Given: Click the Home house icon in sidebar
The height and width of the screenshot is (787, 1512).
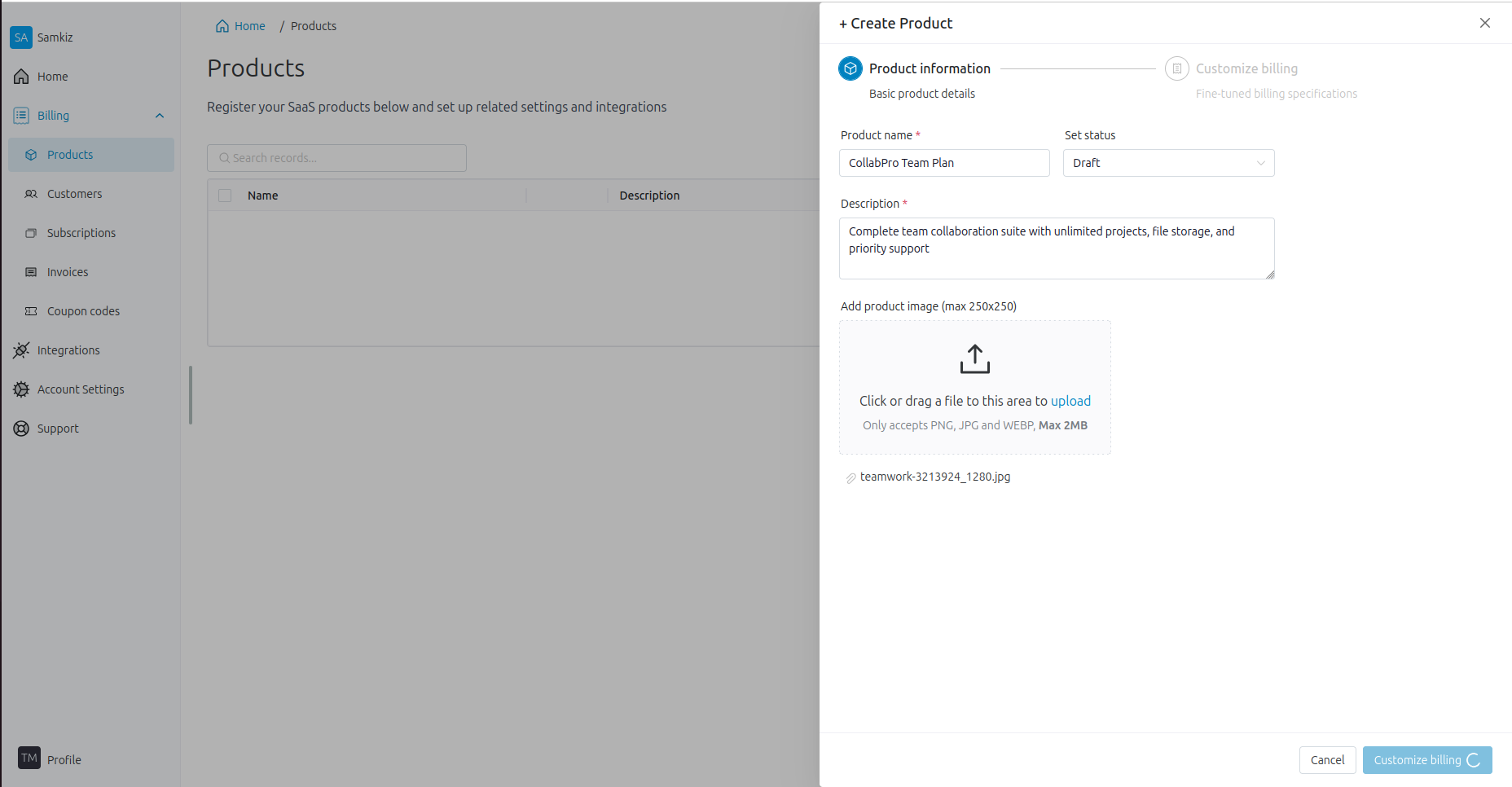Looking at the screenshot, I should tap(21, 77).
